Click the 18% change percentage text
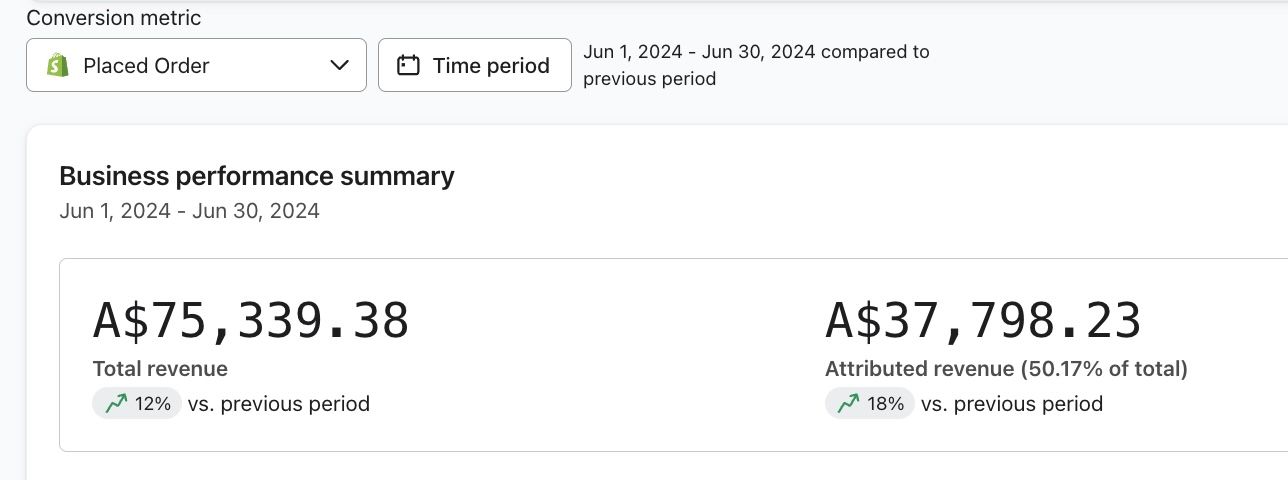Image resolution: width=1288 pixels, height=480 pixels. coord(886,404)
